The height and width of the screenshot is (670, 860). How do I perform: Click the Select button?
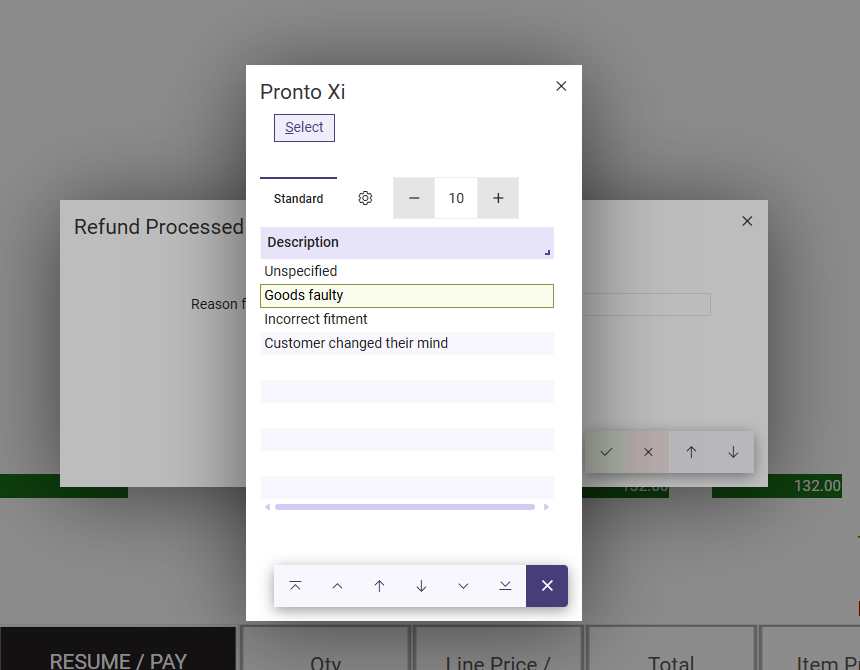304,128
